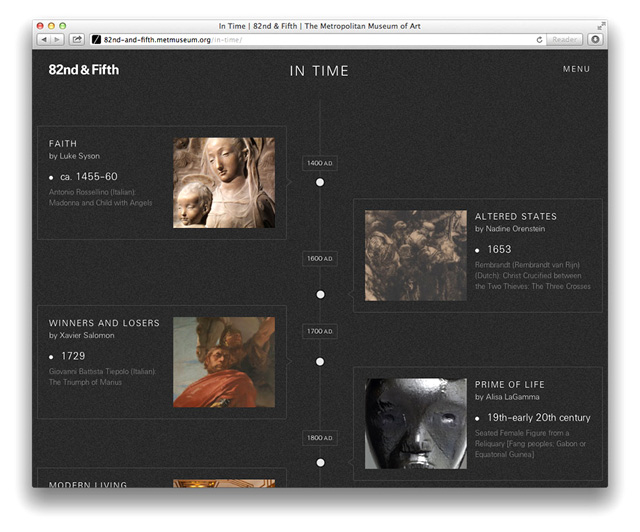
Task: Click the browser forward arrow button
Action: 57,39
